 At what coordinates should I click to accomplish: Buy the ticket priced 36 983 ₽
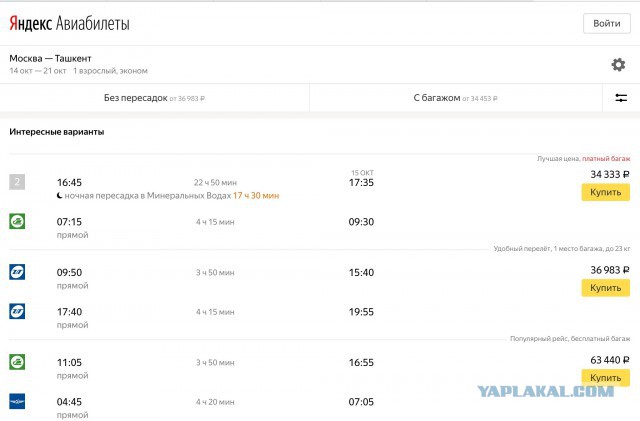605,288
